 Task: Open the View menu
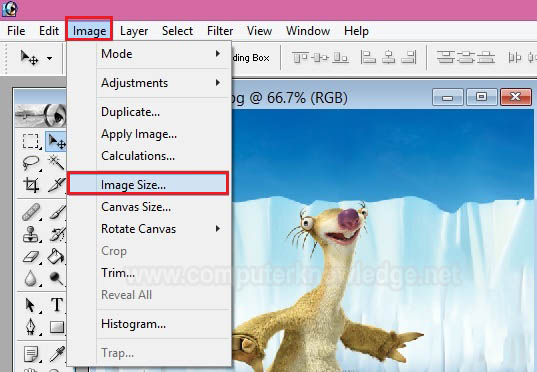click(x=259, y=31)
